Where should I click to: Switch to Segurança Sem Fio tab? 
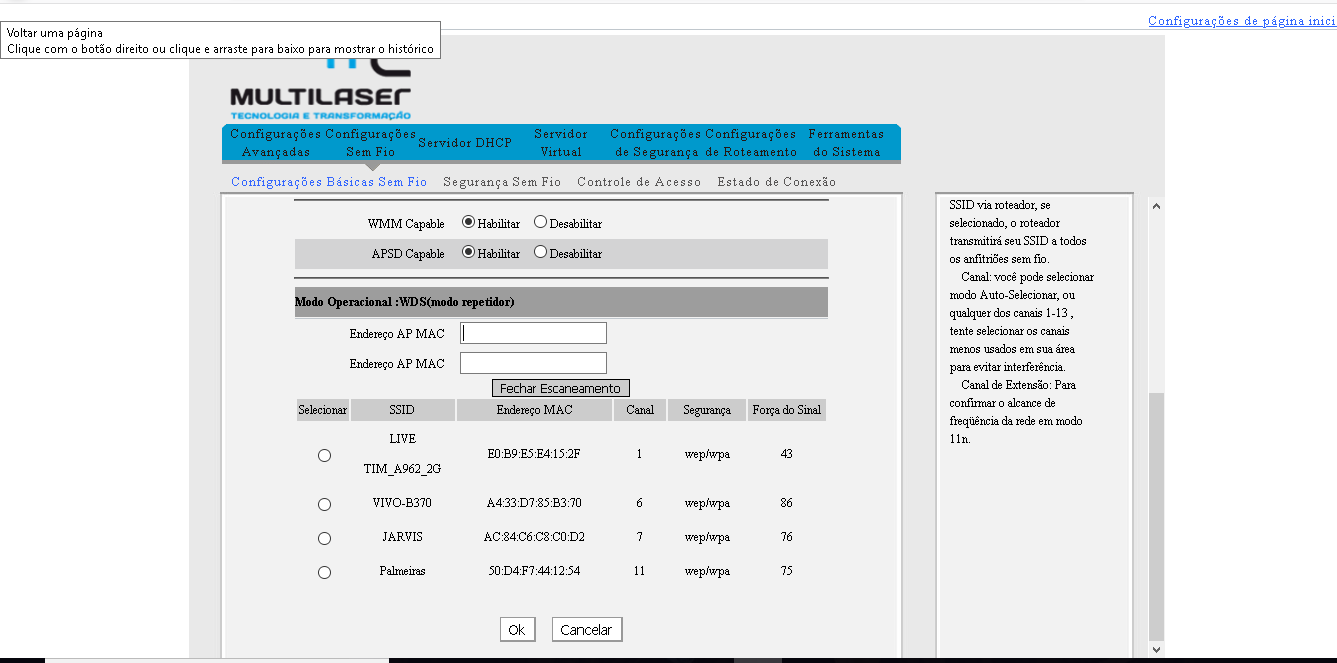[x=502, y=182]
